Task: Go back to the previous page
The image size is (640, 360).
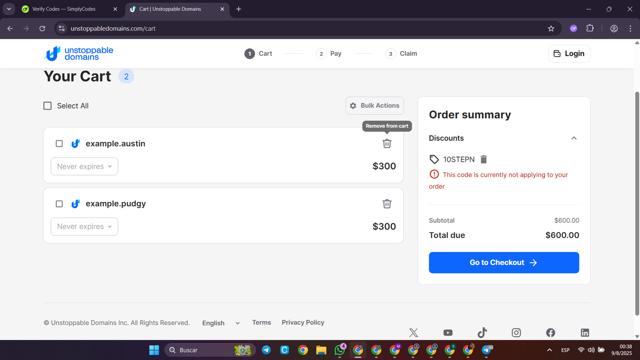Action: pyautogui.click(x=10, y=29)
